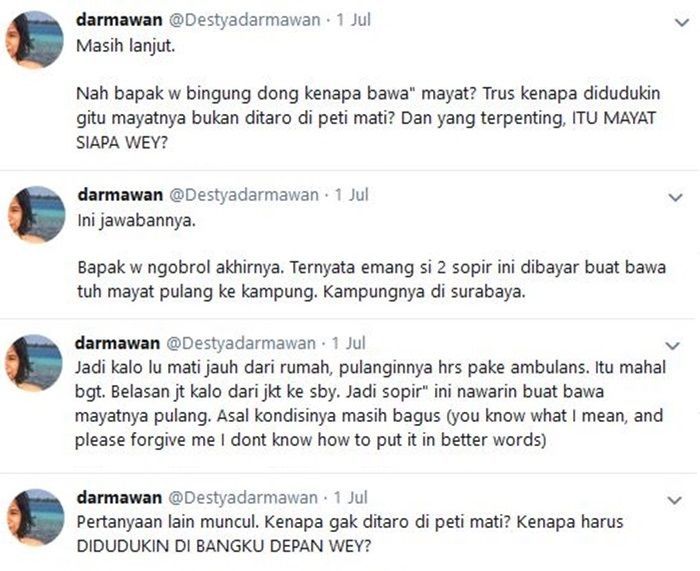
Task: Click @Destyadarmawan handle in third tweet
Action: [241, 343]
